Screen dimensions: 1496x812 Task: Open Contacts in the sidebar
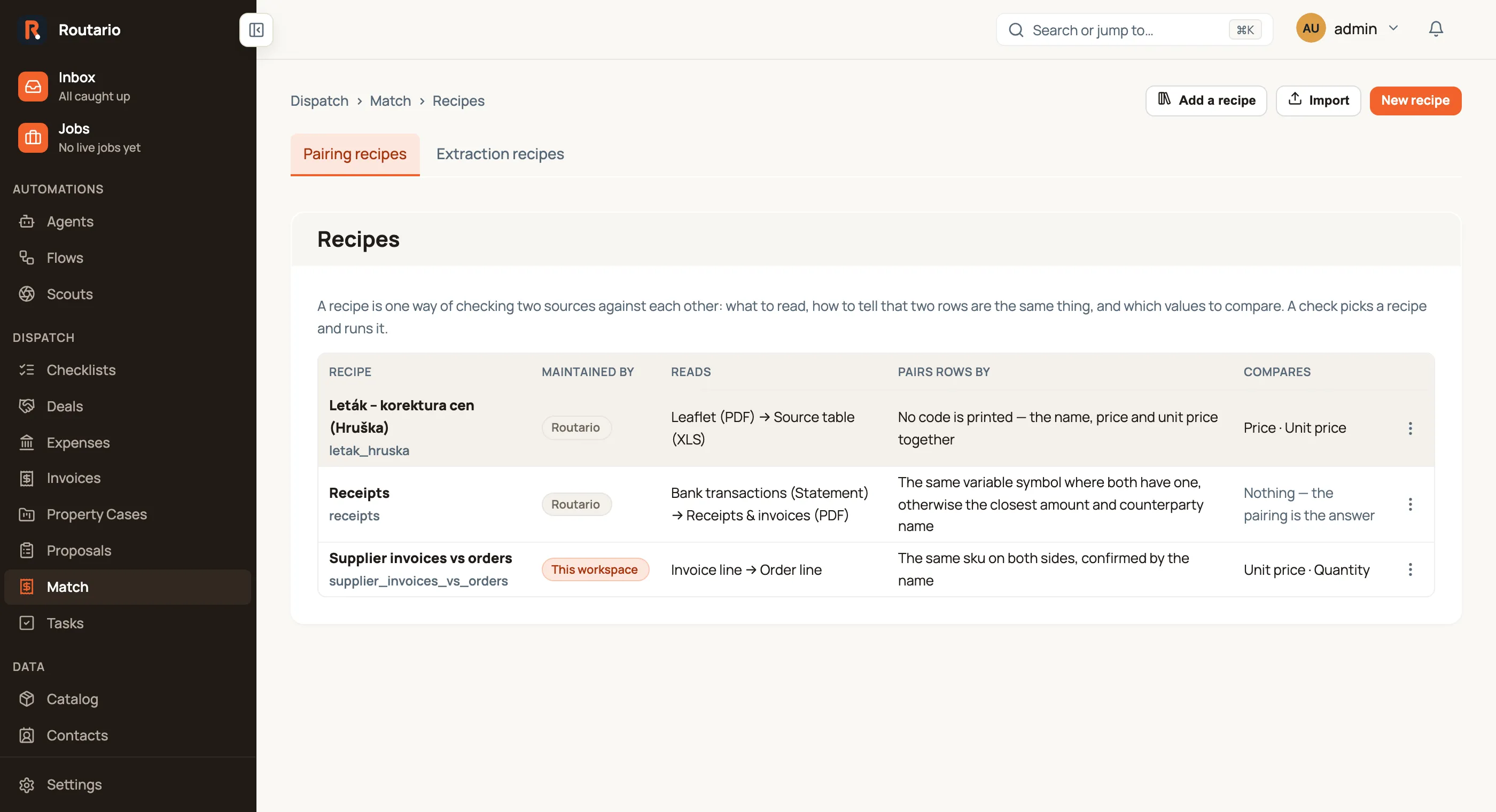pyautogui.click(x=128, y=735)
